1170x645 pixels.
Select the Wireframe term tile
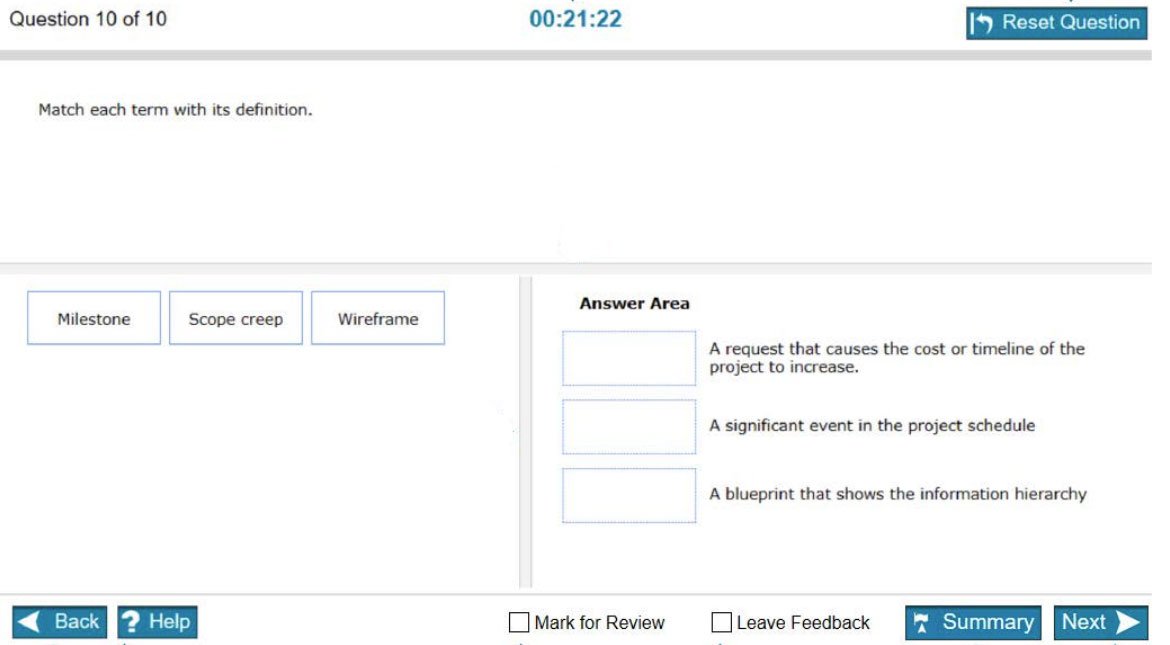click(x=378, y=318)
